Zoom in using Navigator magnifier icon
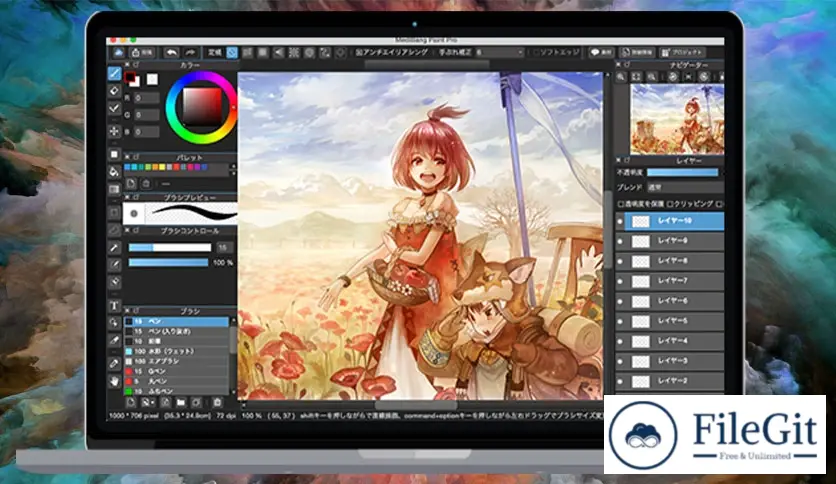This screenshot has width=836, height=484. [621, 77]
